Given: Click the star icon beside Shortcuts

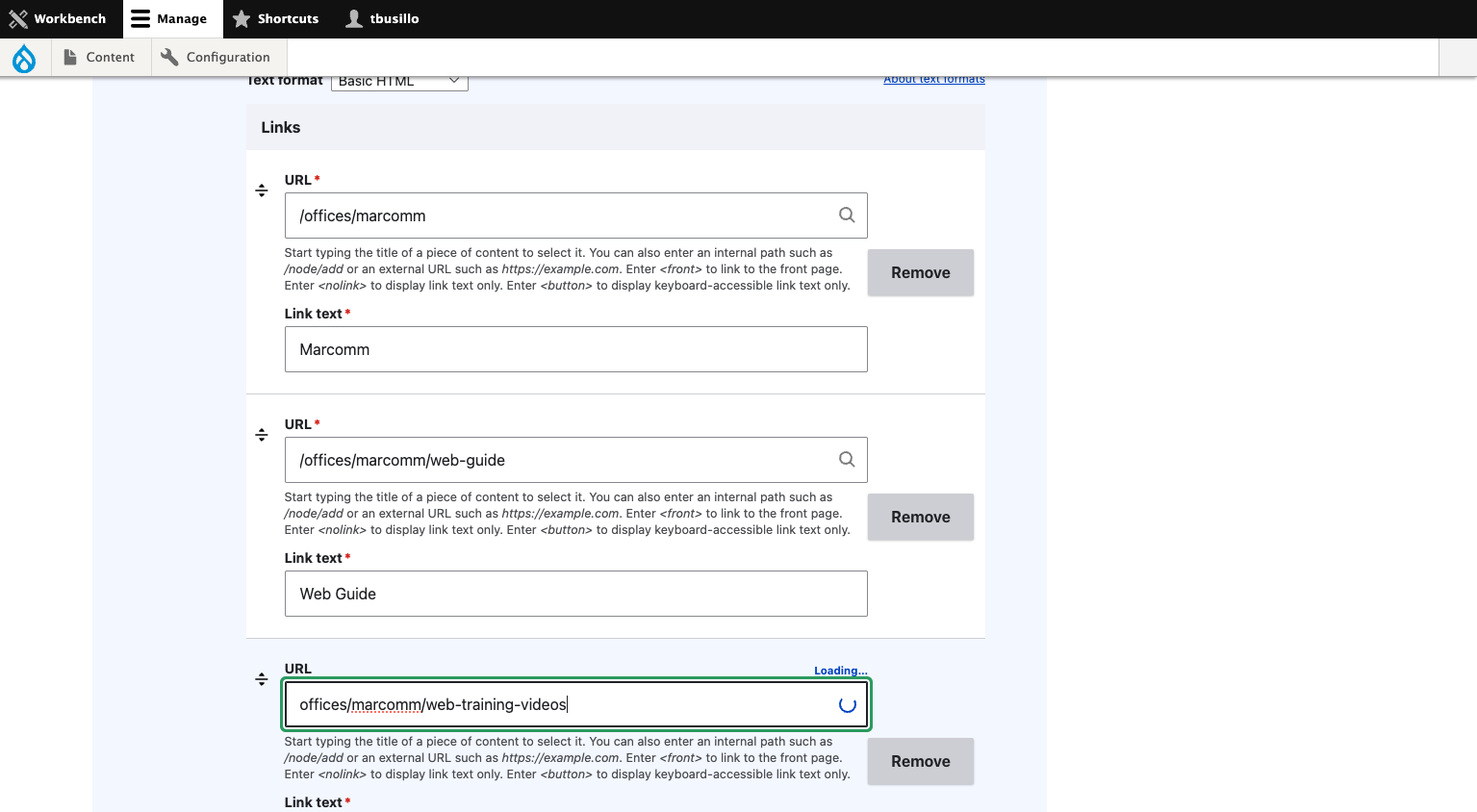Looking at the screenshot, I should point(242,18).
